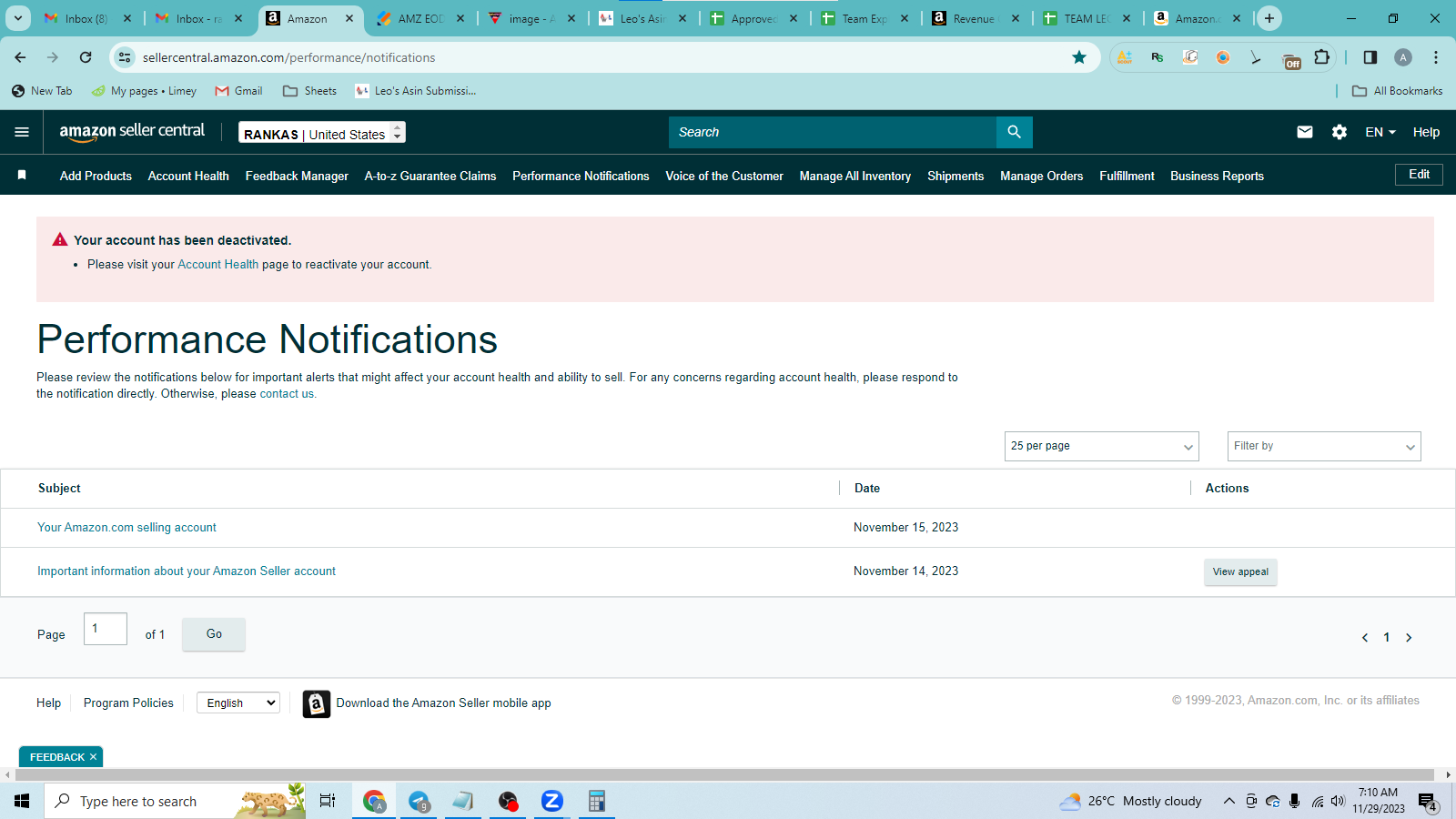The image size is (1456, 819).
Task: Open Shipments menu item
Action: [955, 176]
